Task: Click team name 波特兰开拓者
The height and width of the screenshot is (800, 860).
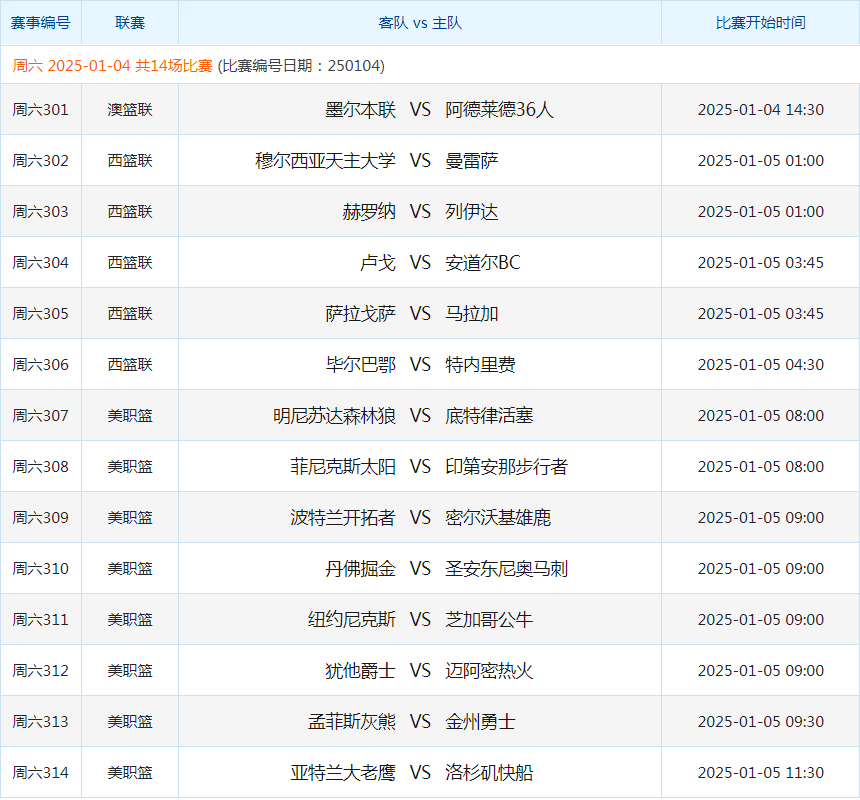Action: pos(343,518)
